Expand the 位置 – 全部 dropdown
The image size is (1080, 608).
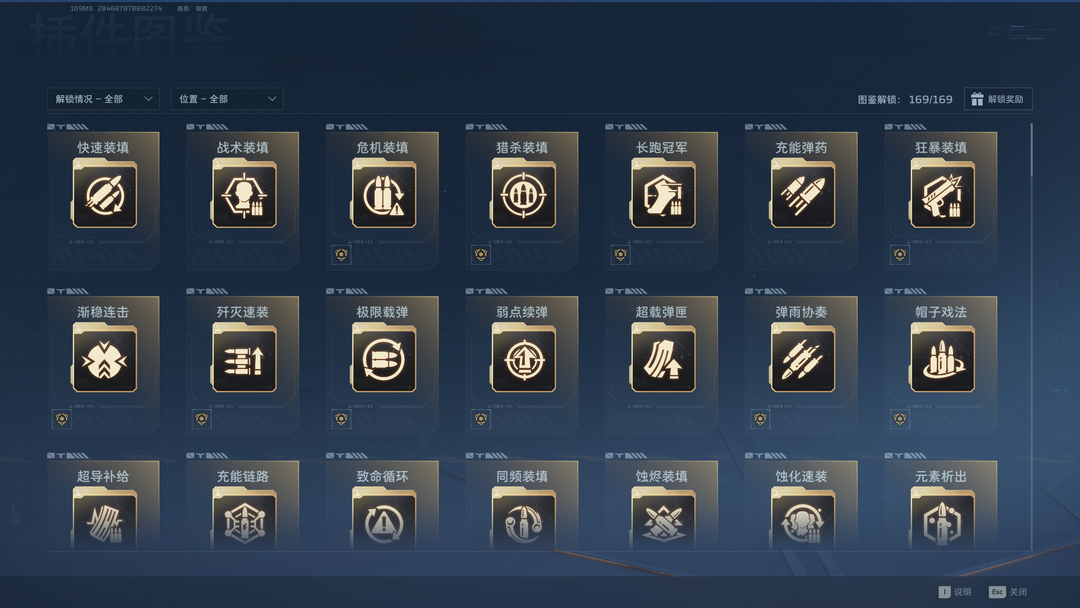[x=227, y=99]
